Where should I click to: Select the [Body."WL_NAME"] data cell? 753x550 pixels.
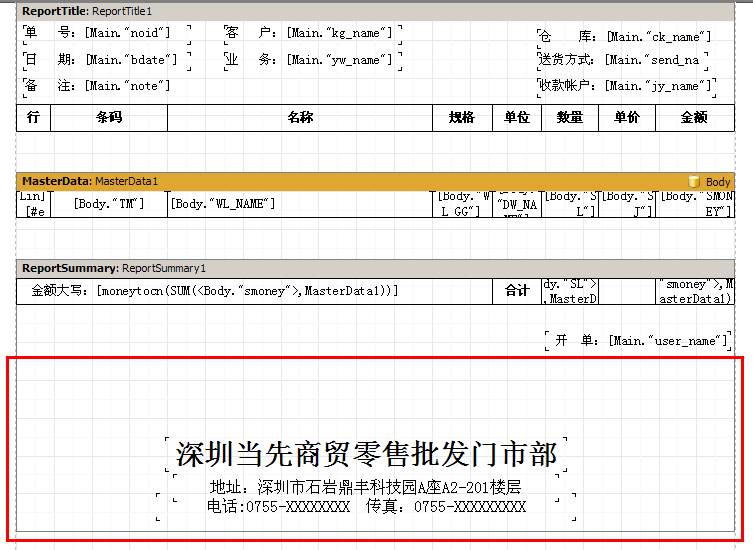pos(300,204)
